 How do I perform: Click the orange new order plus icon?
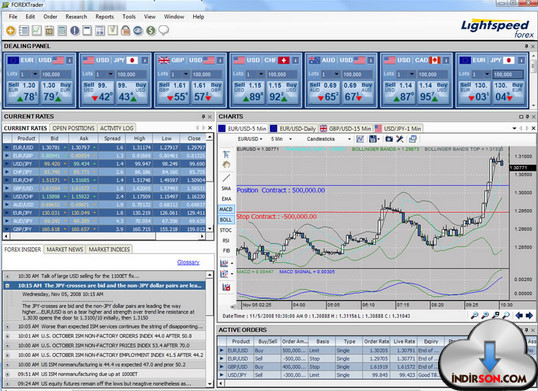pos(11,31)
